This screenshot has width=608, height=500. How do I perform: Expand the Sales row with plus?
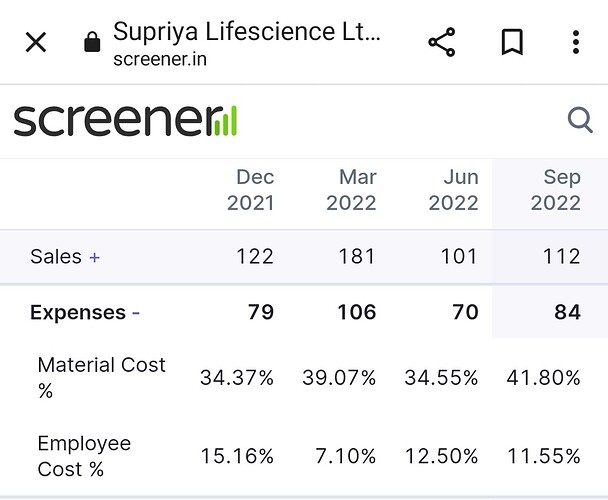coord(95,257)
